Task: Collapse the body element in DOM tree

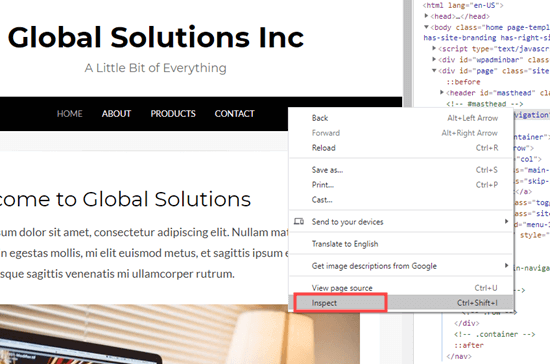Action: (426, 27)
